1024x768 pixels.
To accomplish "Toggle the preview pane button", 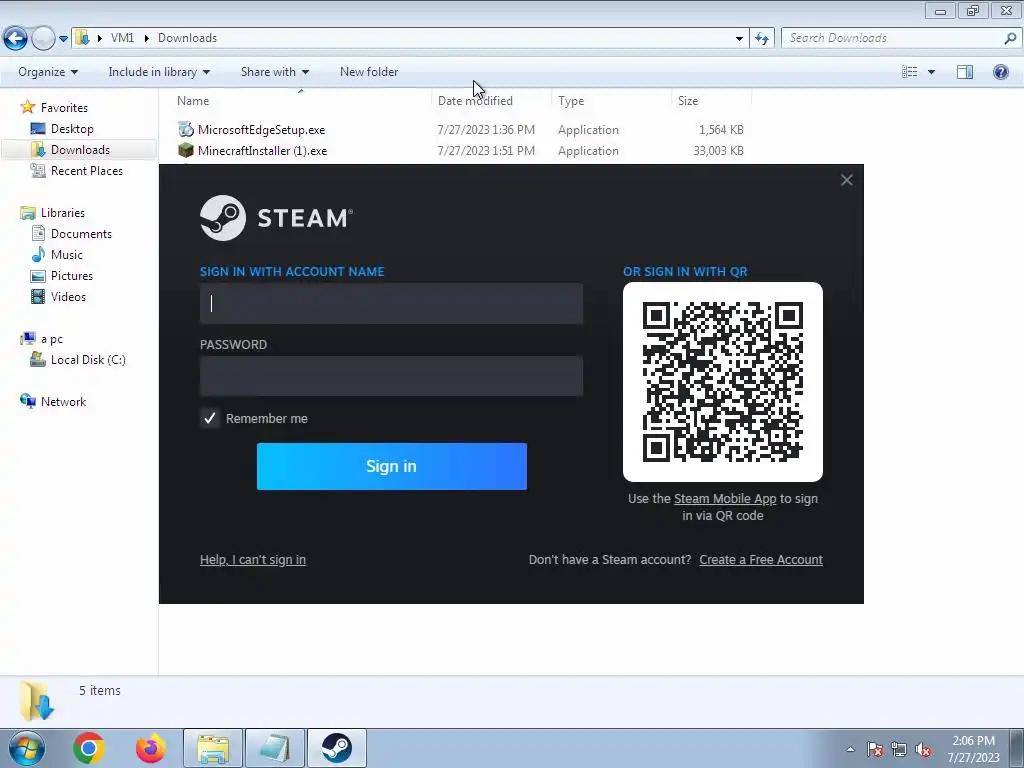I will coord(965,72).
